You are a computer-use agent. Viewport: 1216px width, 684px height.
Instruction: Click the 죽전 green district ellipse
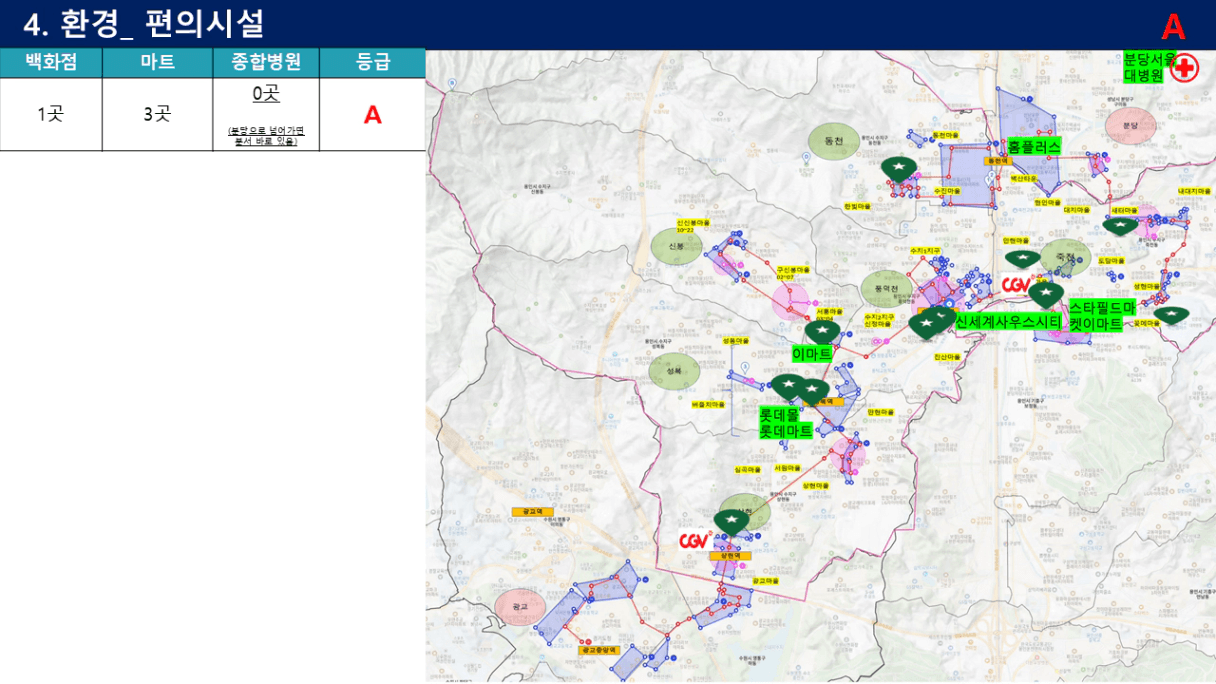click(1065, 256)
